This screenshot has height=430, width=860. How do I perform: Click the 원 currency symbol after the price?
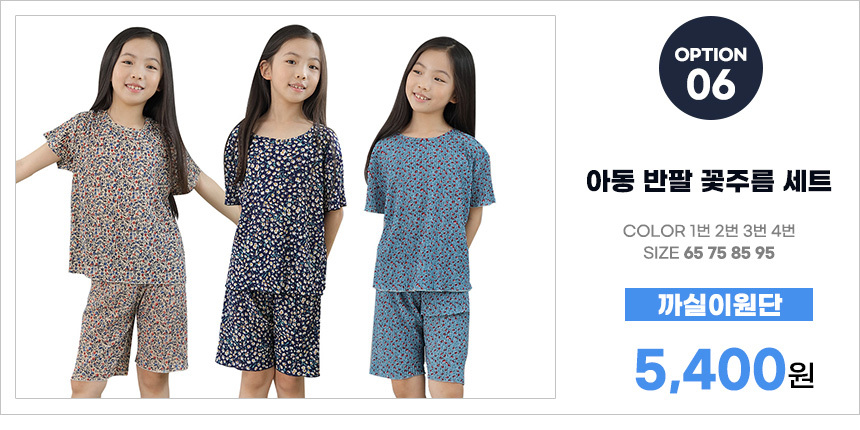(800, 375)
